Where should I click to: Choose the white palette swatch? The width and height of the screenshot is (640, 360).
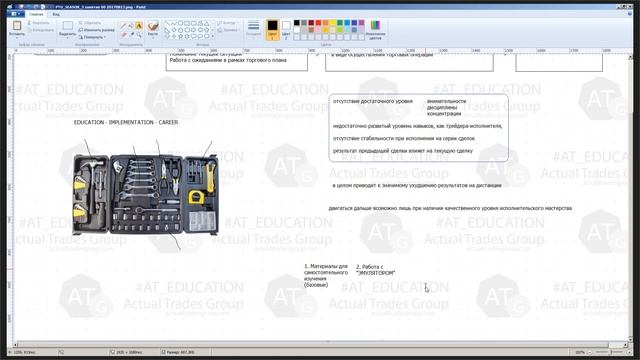(x=297, y=30)
